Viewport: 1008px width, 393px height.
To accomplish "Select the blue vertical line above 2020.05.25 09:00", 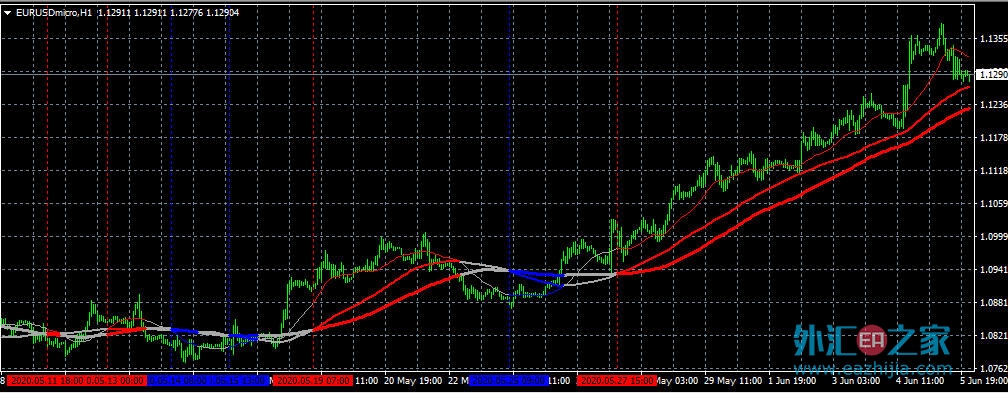I will point(509,188).
